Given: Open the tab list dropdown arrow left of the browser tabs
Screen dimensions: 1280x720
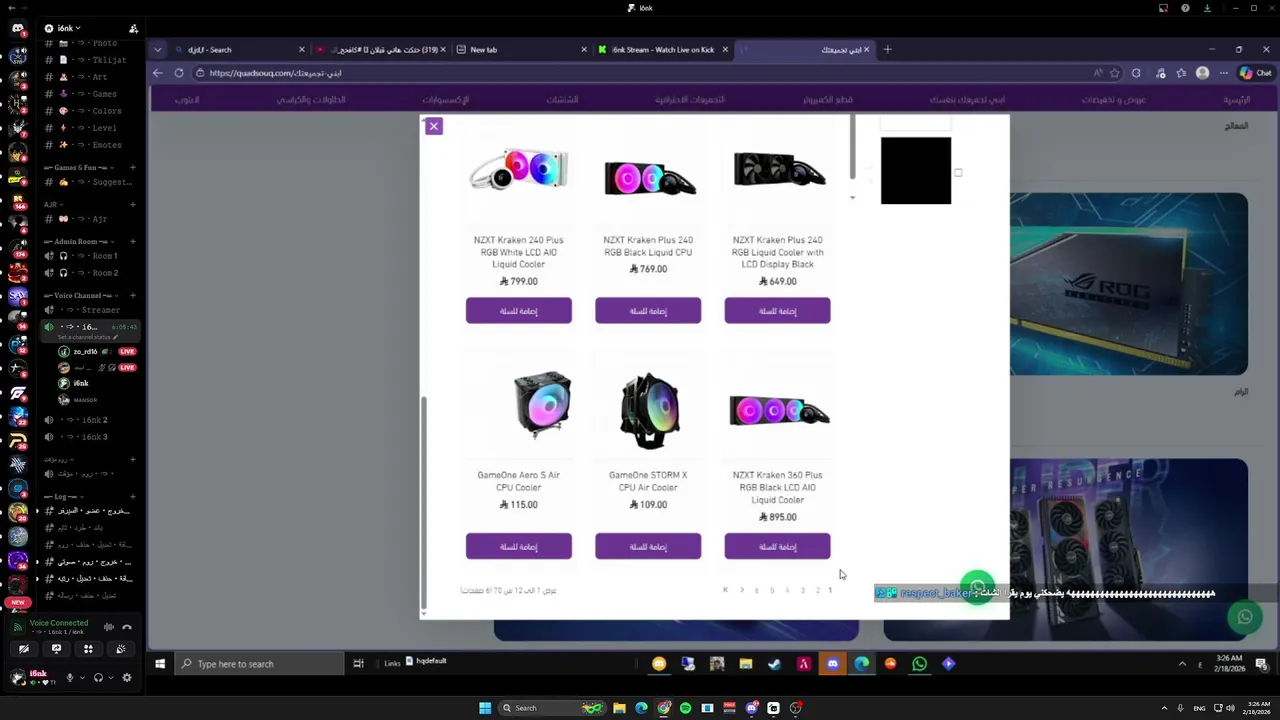Looking at the screenshot, I should 157,49.
